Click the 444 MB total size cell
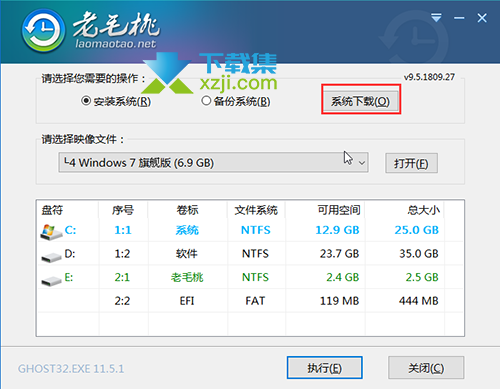Image resolution: width=500 pixels, height=389 pixels. (419, 301)
